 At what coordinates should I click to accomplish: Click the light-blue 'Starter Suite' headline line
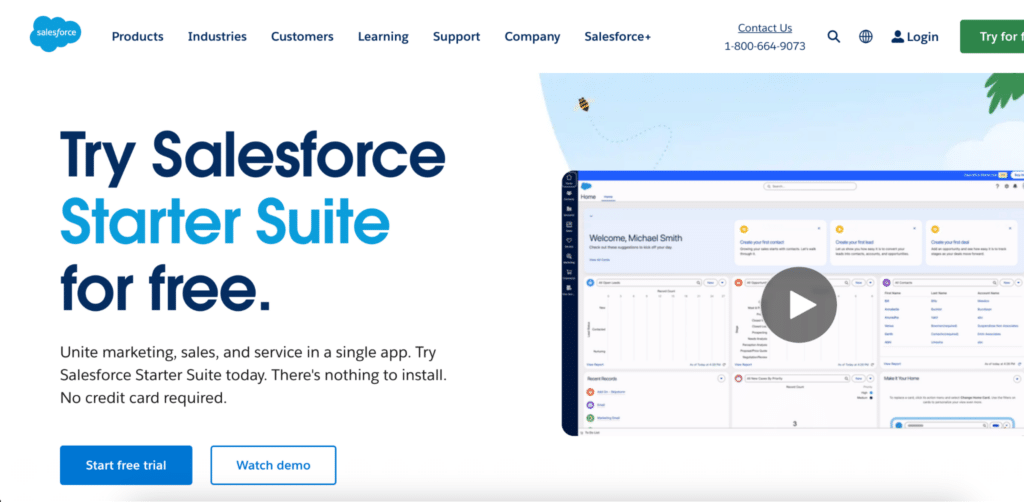point(225,223)
